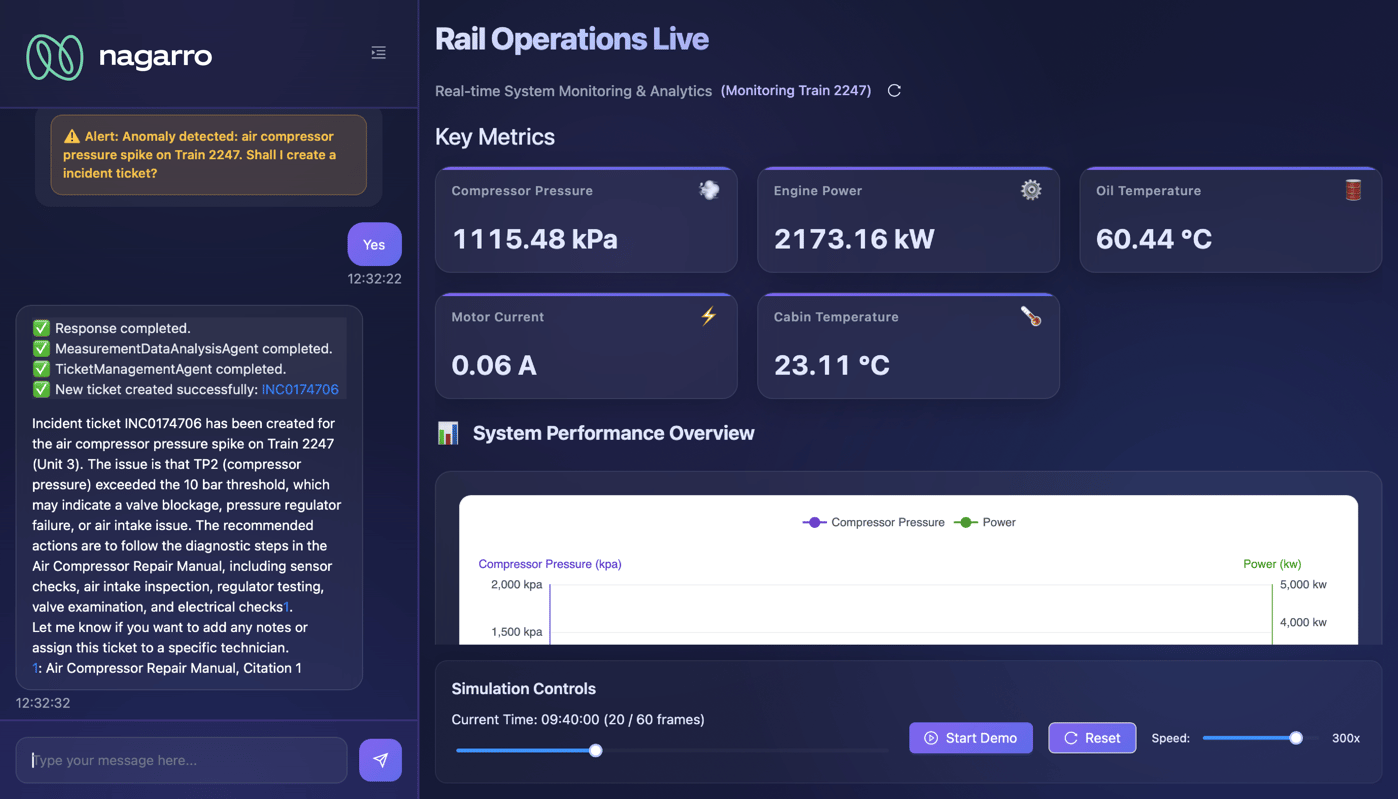Click the Compressor Pressure card icon
This screenshot has width=1398, height=799.
click(x=708, y=190)
